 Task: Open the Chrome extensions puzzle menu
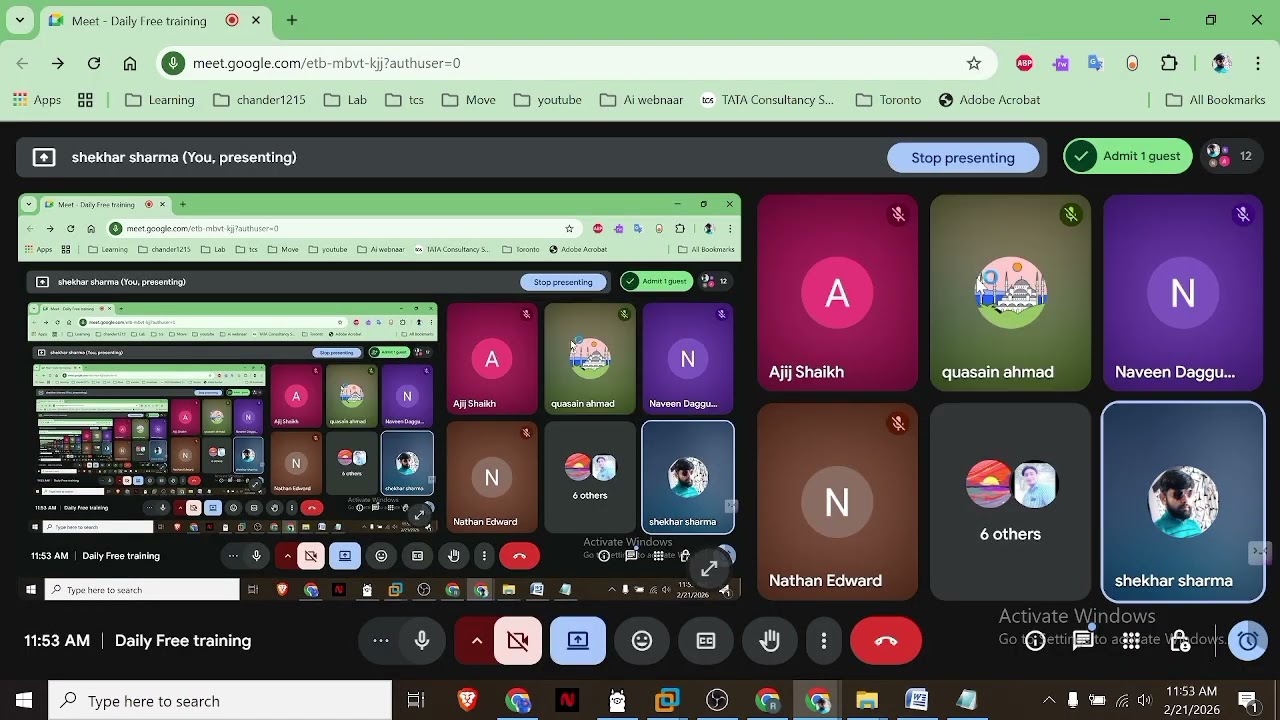tap(1169, 63)
